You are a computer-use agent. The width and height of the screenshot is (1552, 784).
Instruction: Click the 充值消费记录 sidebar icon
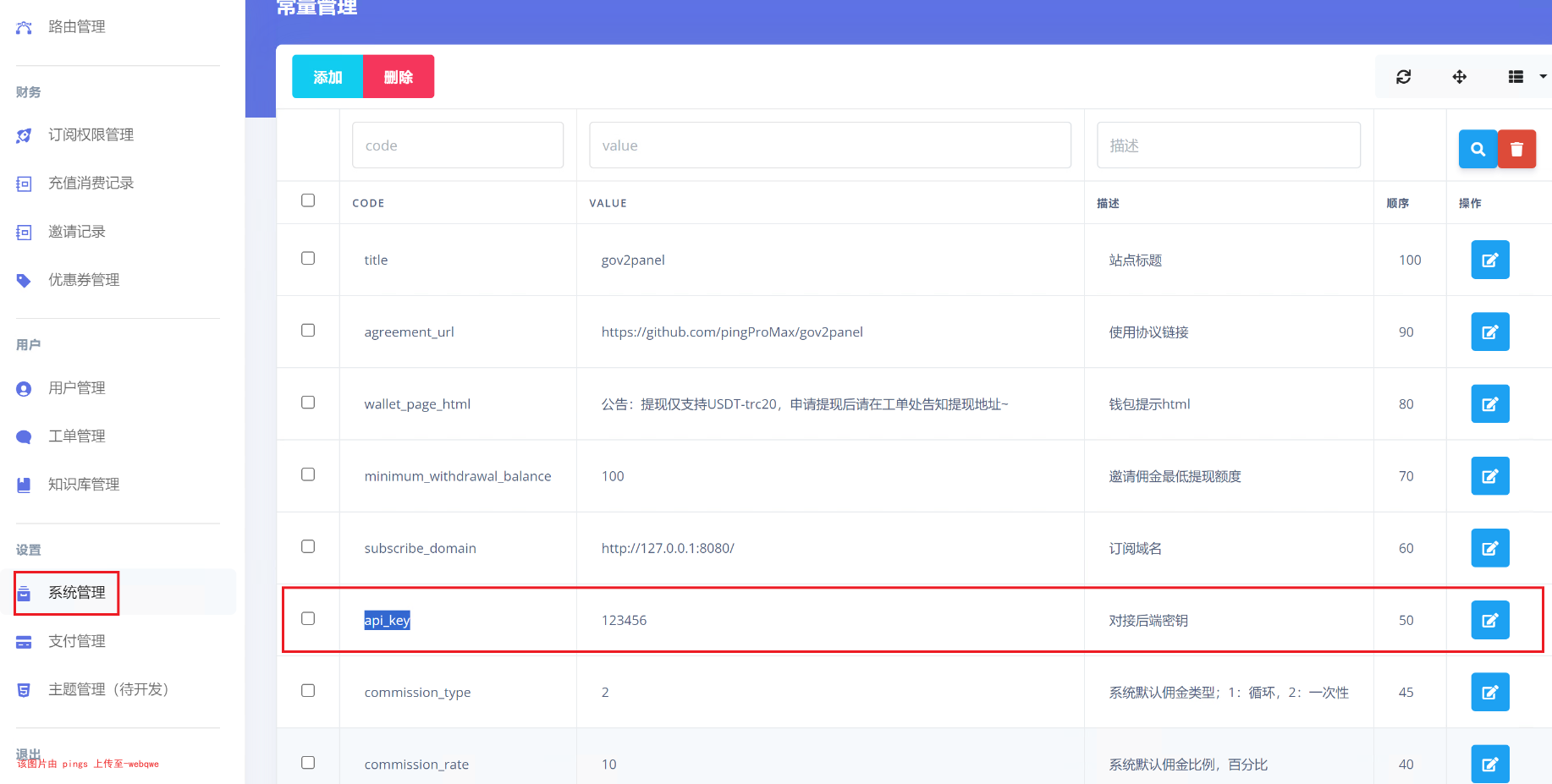pos(24,184)
